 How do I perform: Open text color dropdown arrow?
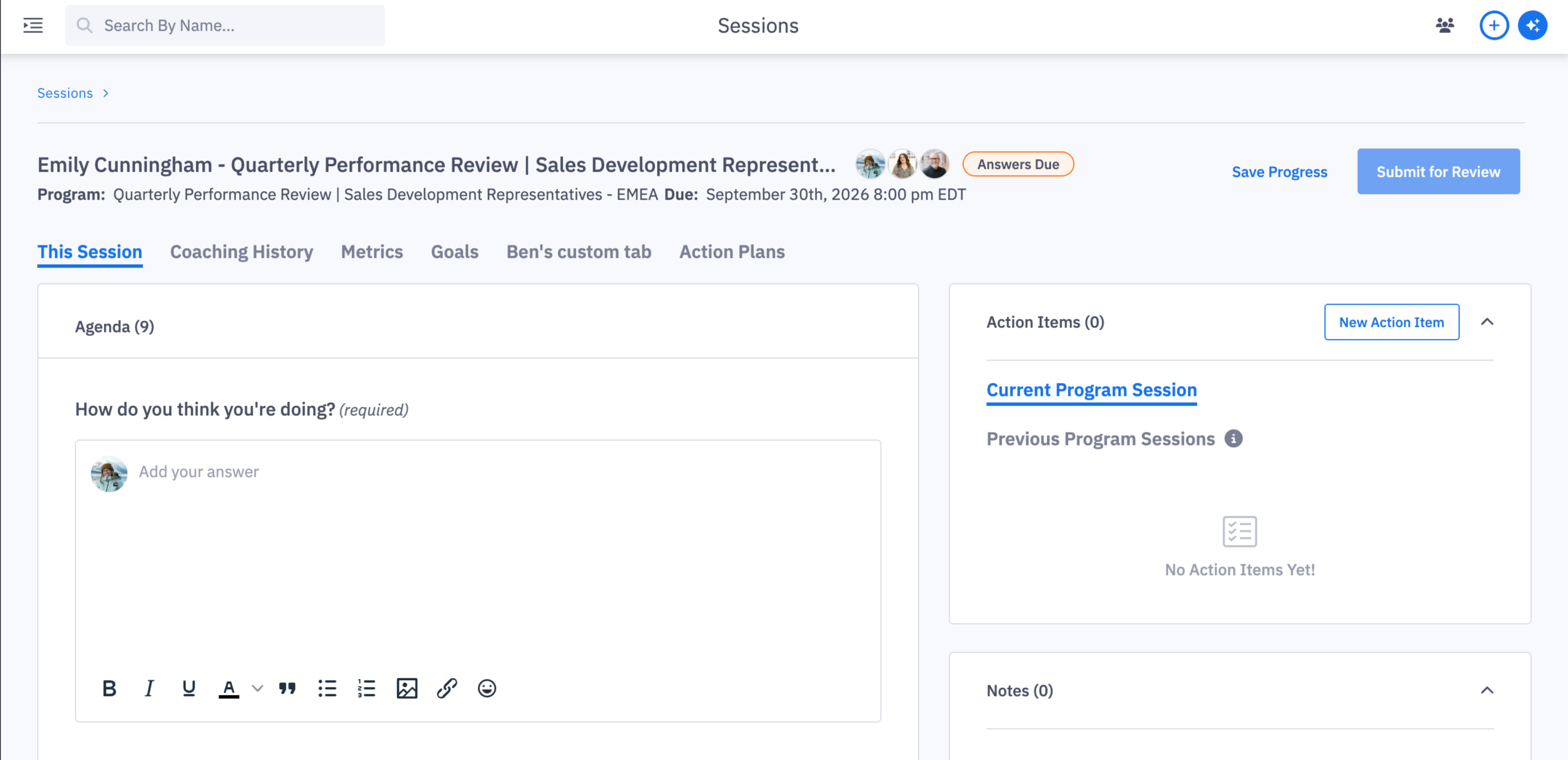[x=257, y=688]
